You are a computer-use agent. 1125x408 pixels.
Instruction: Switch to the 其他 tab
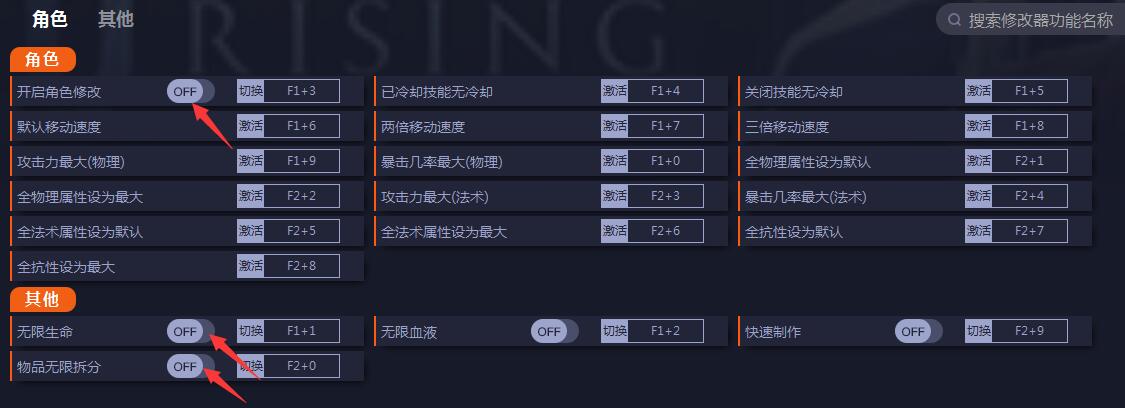click(116, 19)
